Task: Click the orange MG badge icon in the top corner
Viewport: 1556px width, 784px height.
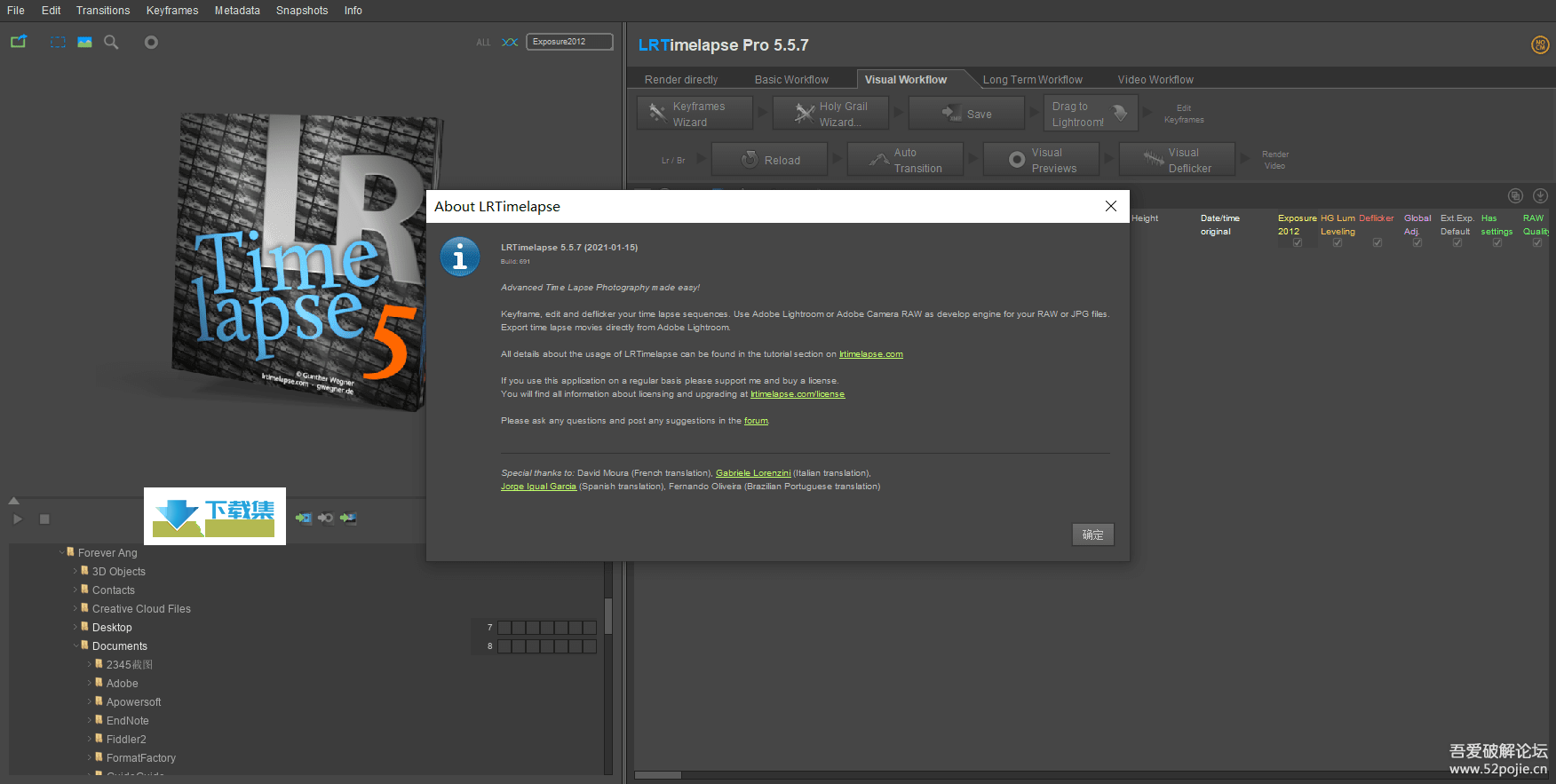Action: coord(1540,44)
